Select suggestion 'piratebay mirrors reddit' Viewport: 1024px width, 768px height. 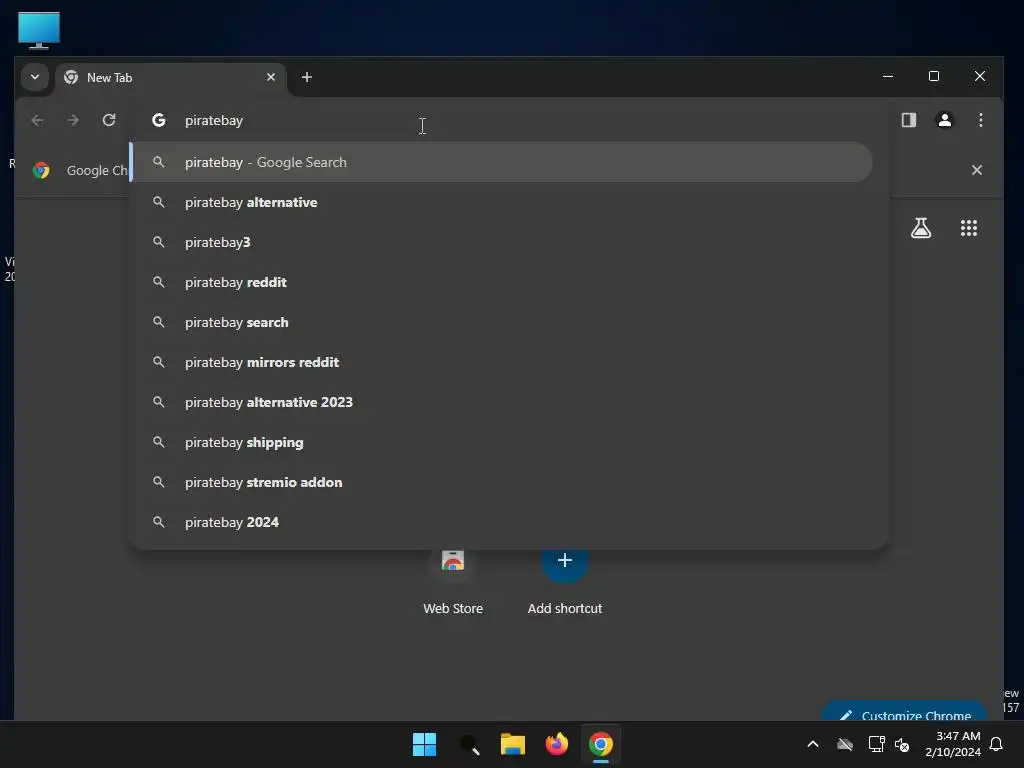point(508,362)
